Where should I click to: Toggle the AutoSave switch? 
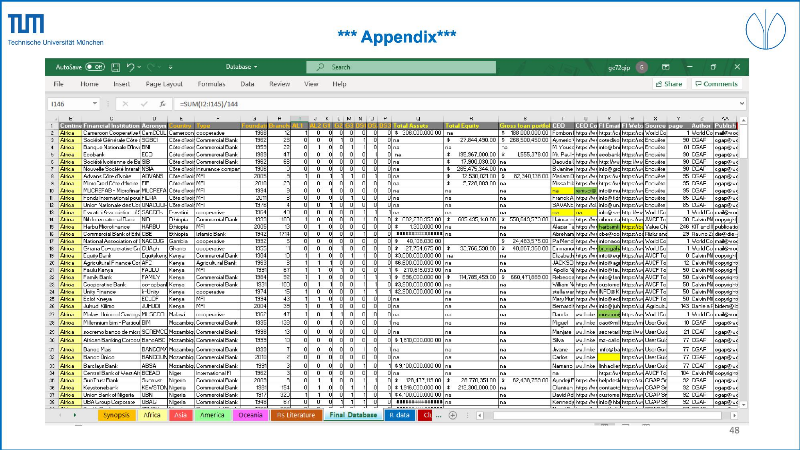(x=95, y=67)
